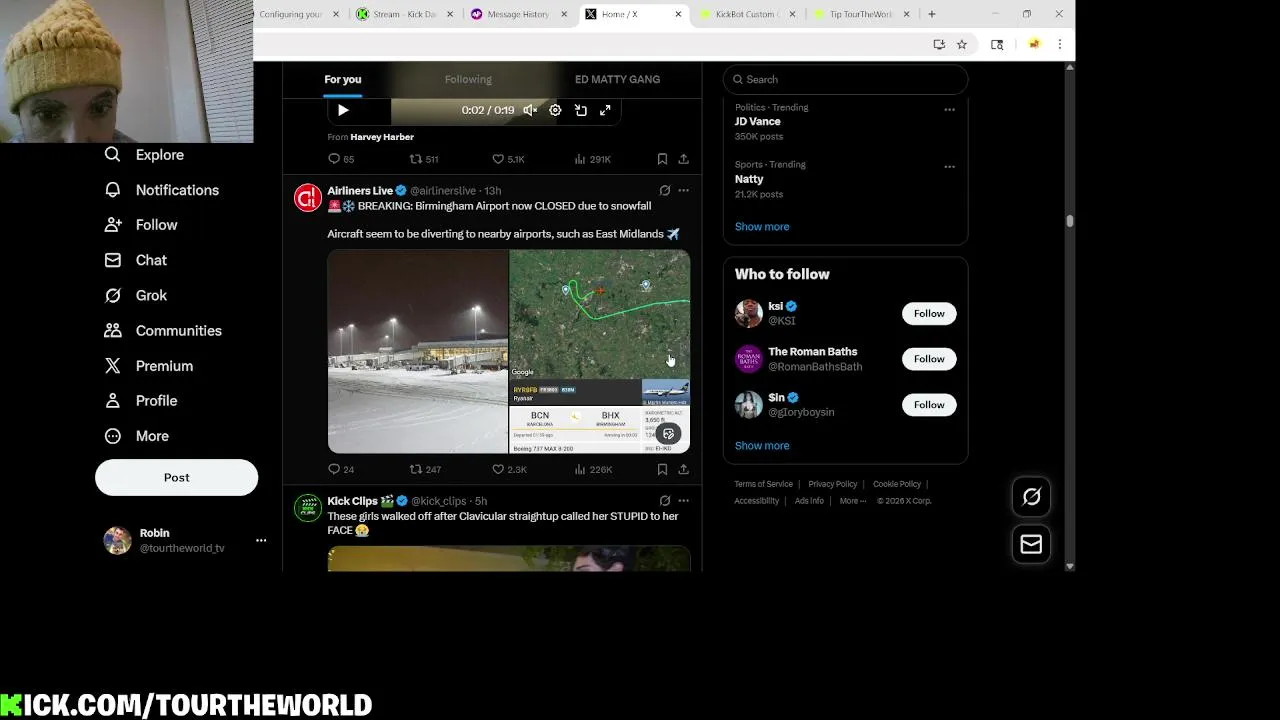Bookmark the Airliners Live post

[x=662, y=469]
